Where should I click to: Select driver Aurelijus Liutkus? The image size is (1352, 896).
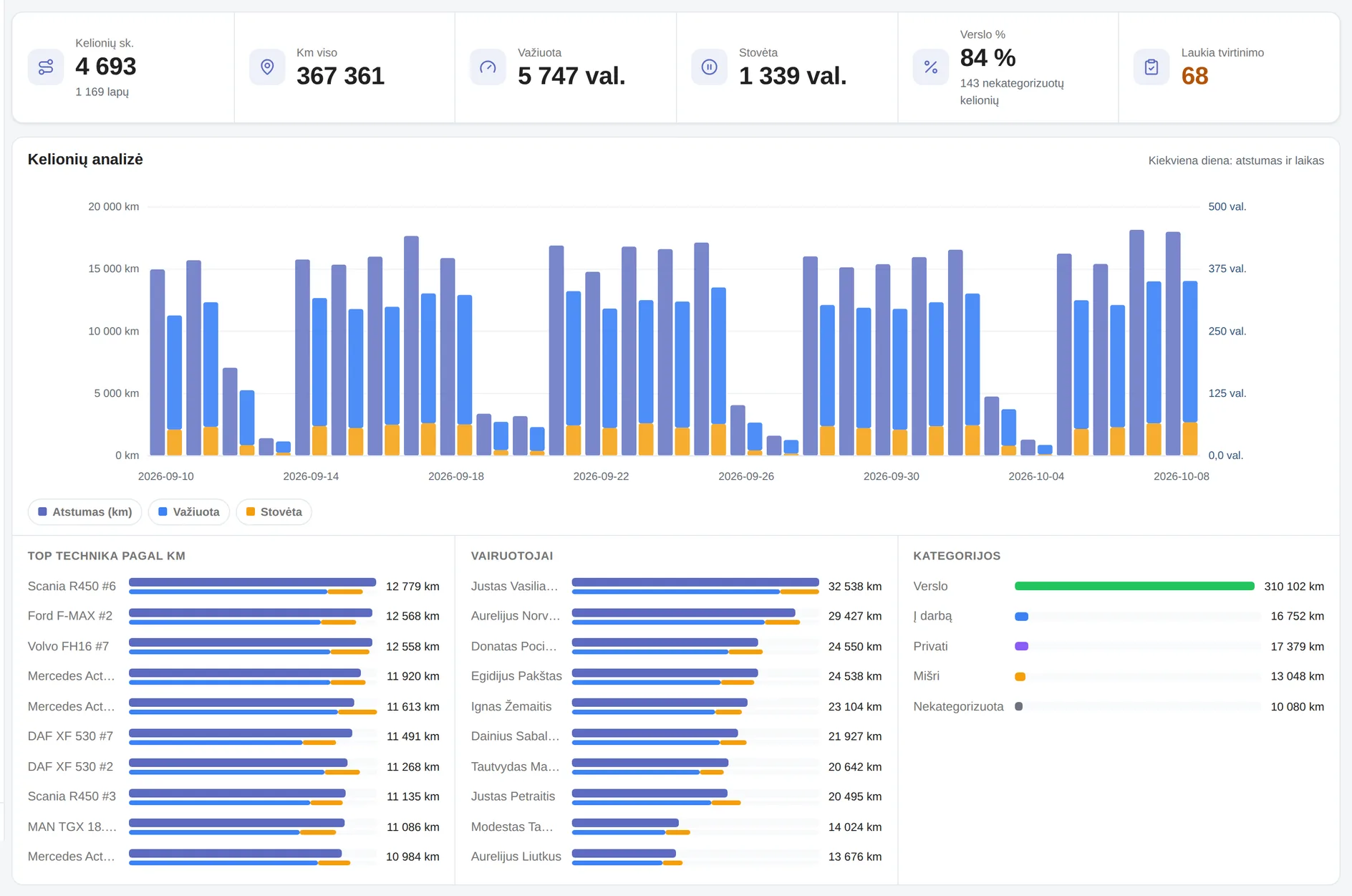(x=676, y=857)
